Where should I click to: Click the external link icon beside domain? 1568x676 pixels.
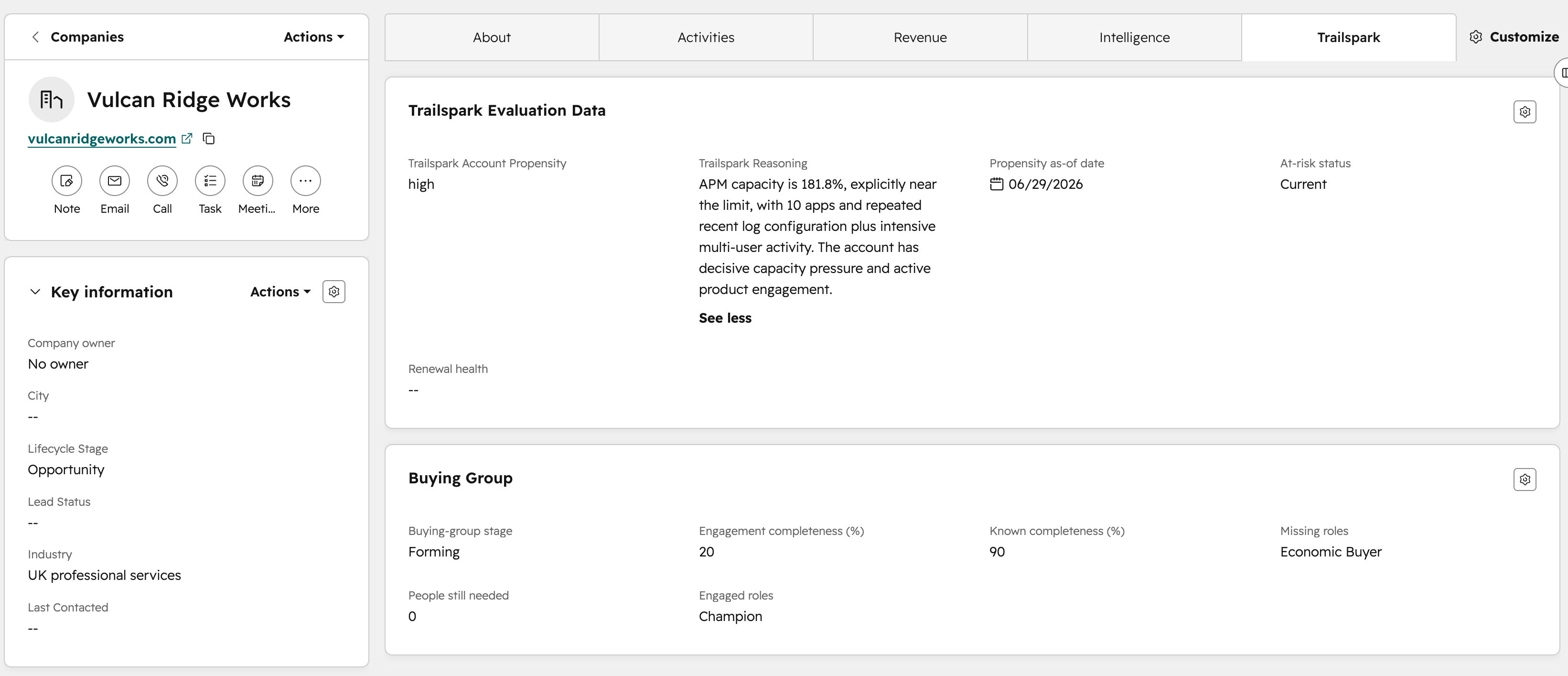(187, 139)
